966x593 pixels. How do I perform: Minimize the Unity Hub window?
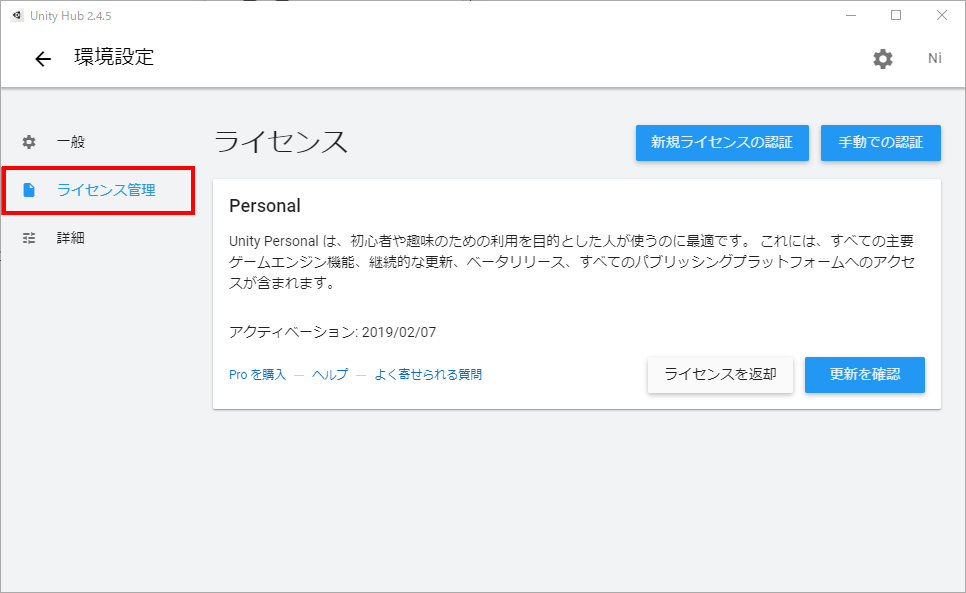(x=851, y=15)
